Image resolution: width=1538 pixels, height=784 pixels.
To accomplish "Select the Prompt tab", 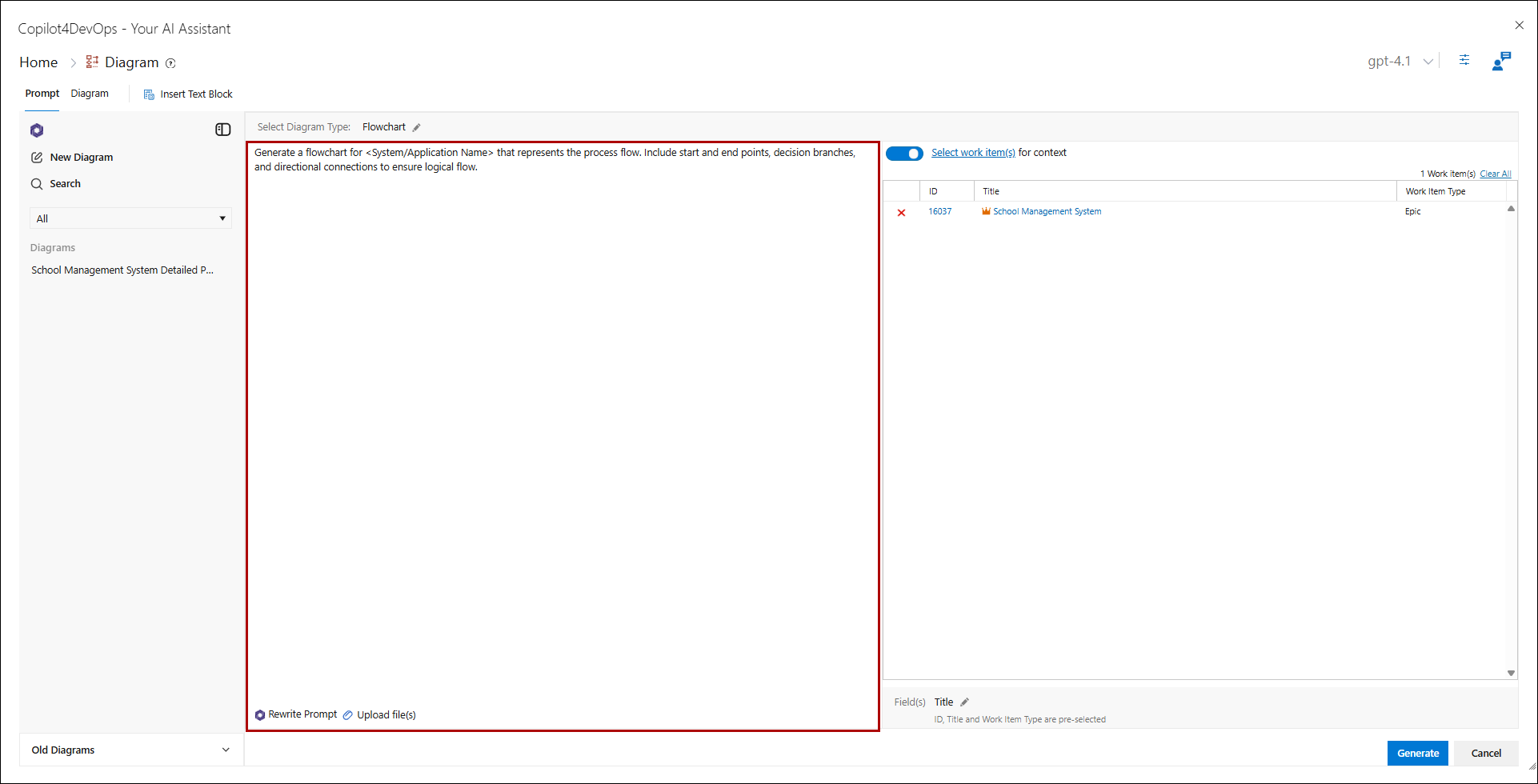I will [42, 94].
